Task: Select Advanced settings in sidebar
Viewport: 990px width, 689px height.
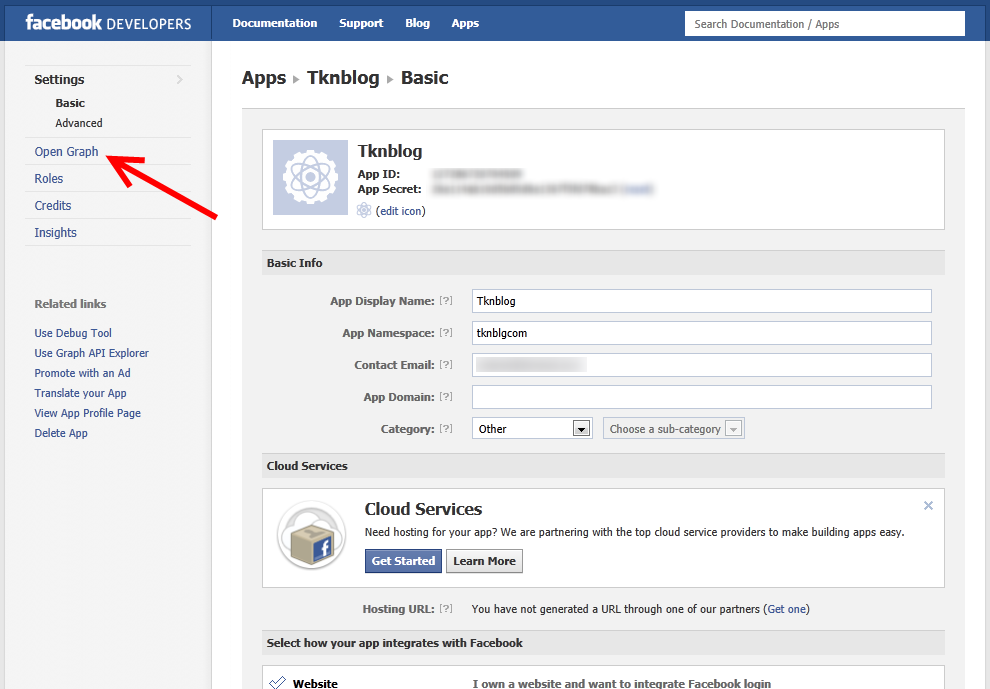Action: click(x=79, y=123)
